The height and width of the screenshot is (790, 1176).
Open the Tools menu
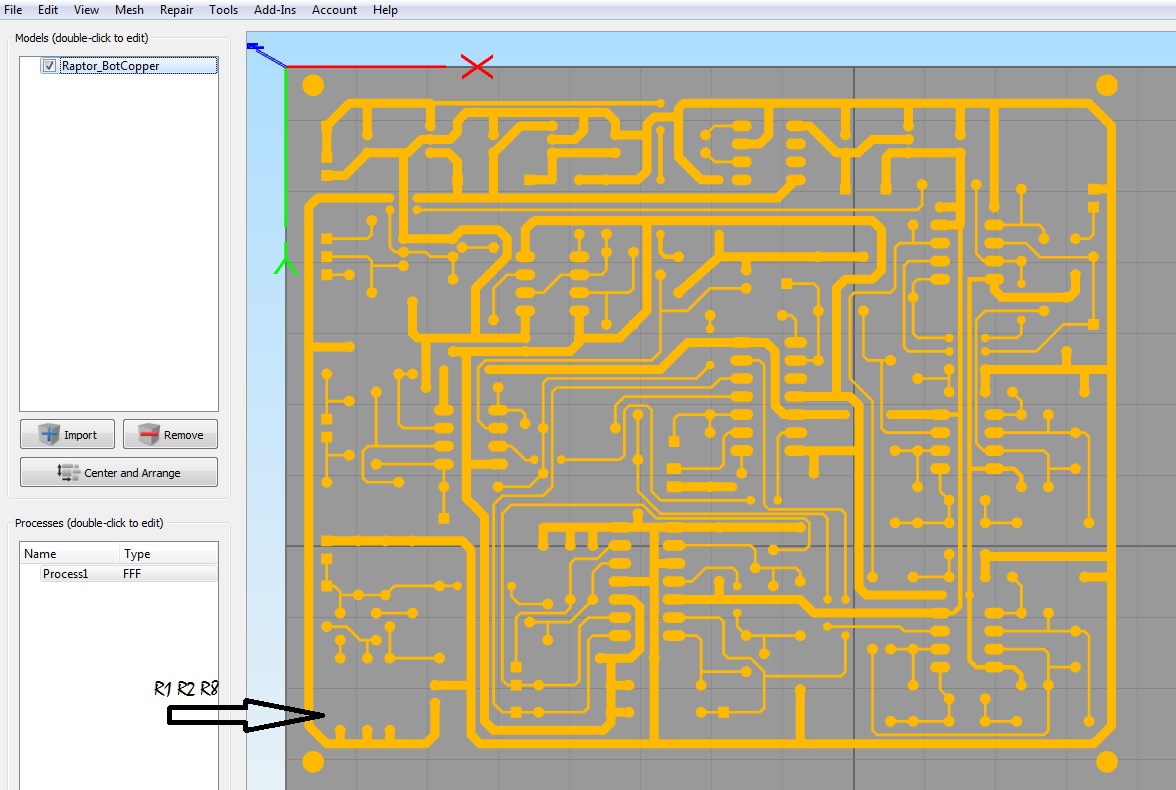224,10
